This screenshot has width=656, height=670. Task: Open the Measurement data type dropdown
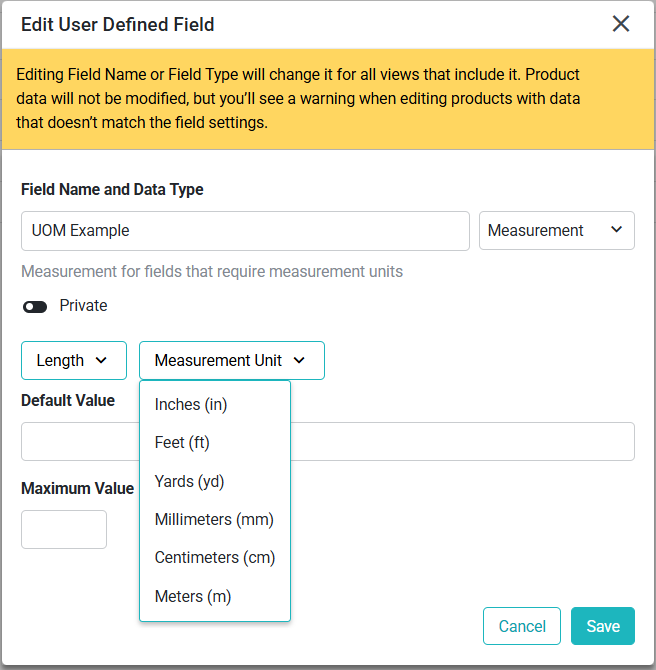[556, 230]
